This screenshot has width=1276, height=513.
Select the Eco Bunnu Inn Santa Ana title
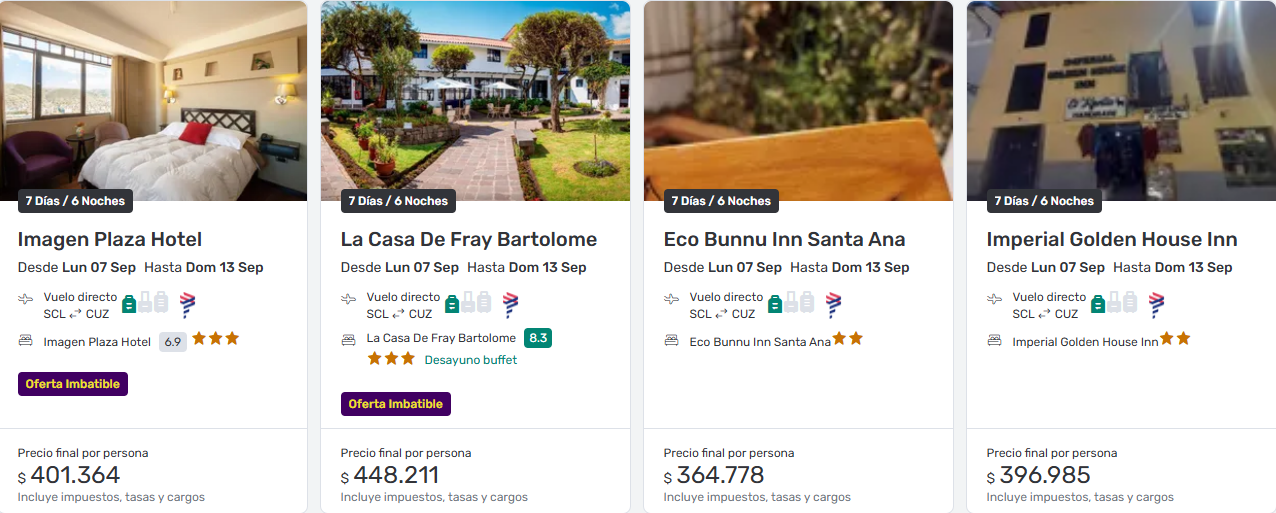[x=784, y=240]
